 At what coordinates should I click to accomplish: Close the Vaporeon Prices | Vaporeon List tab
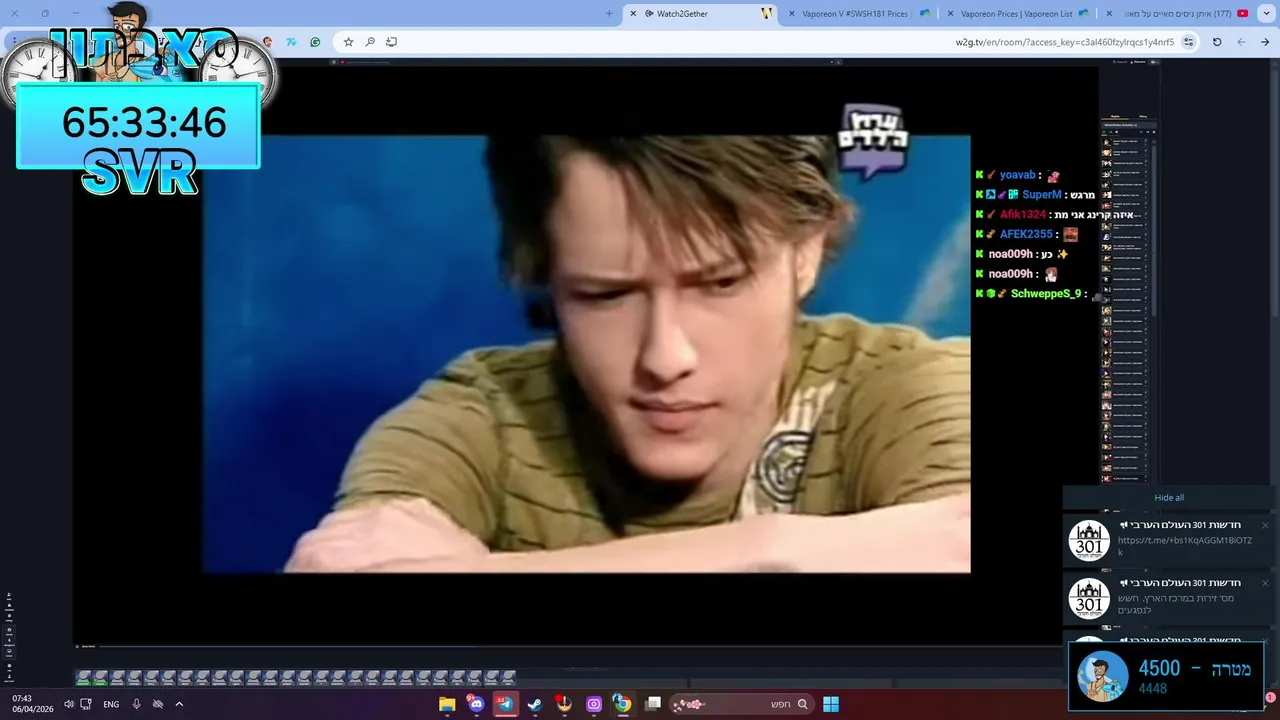(x=948, y=14)
